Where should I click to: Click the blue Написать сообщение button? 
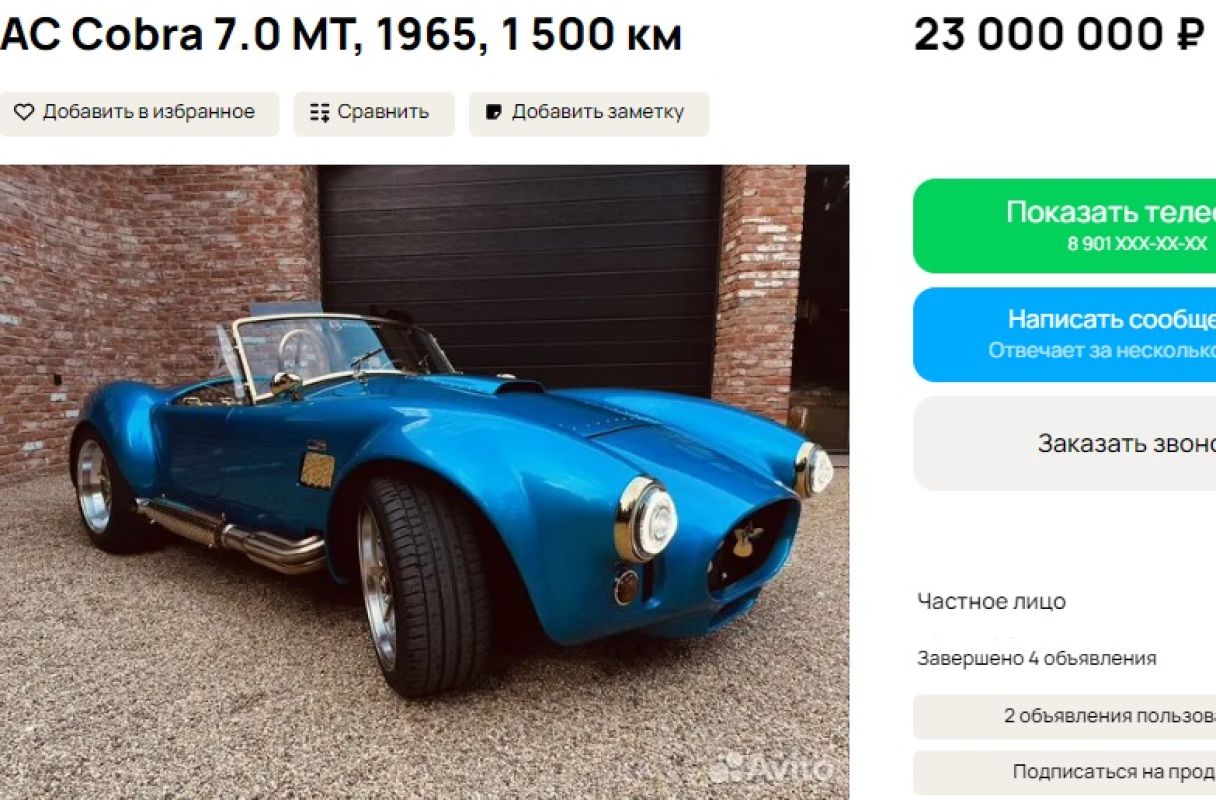click(1064, 334)
